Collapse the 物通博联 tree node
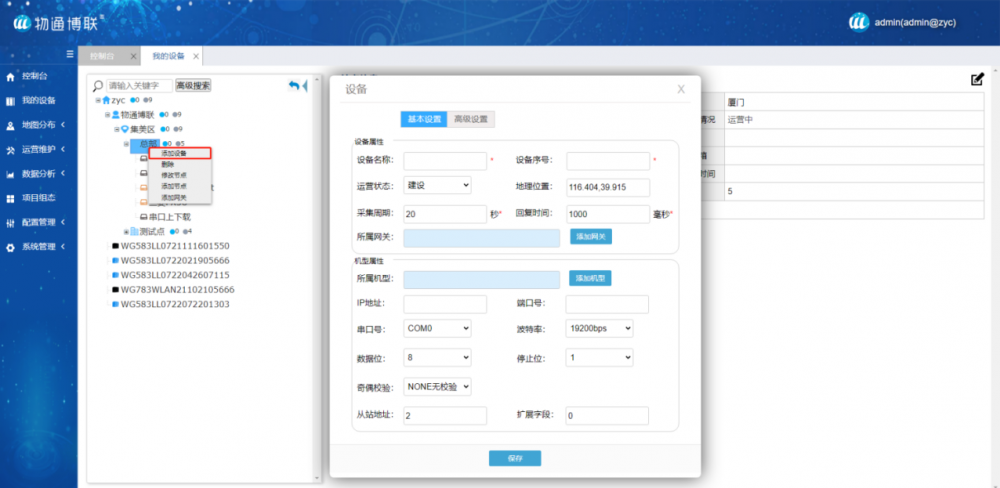 pos(108,115)
